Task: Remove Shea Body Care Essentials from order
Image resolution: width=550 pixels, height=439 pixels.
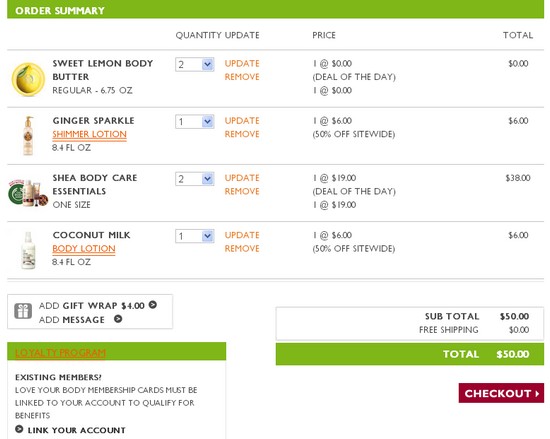Action: coord(242,191)
